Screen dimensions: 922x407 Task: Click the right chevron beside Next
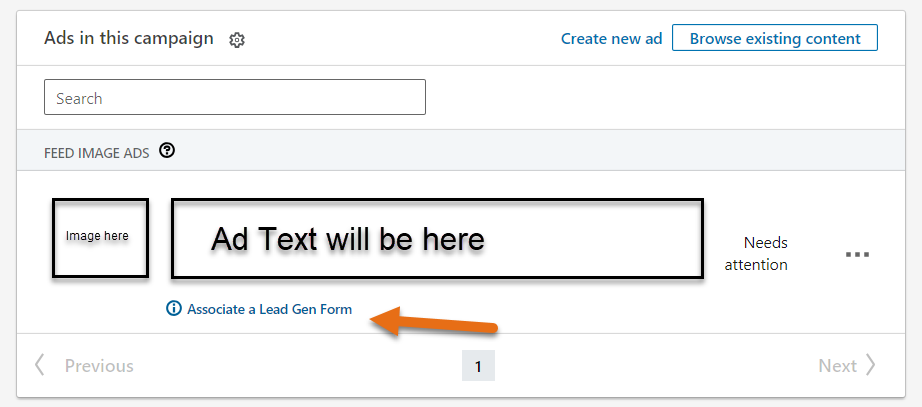[871, 365]
